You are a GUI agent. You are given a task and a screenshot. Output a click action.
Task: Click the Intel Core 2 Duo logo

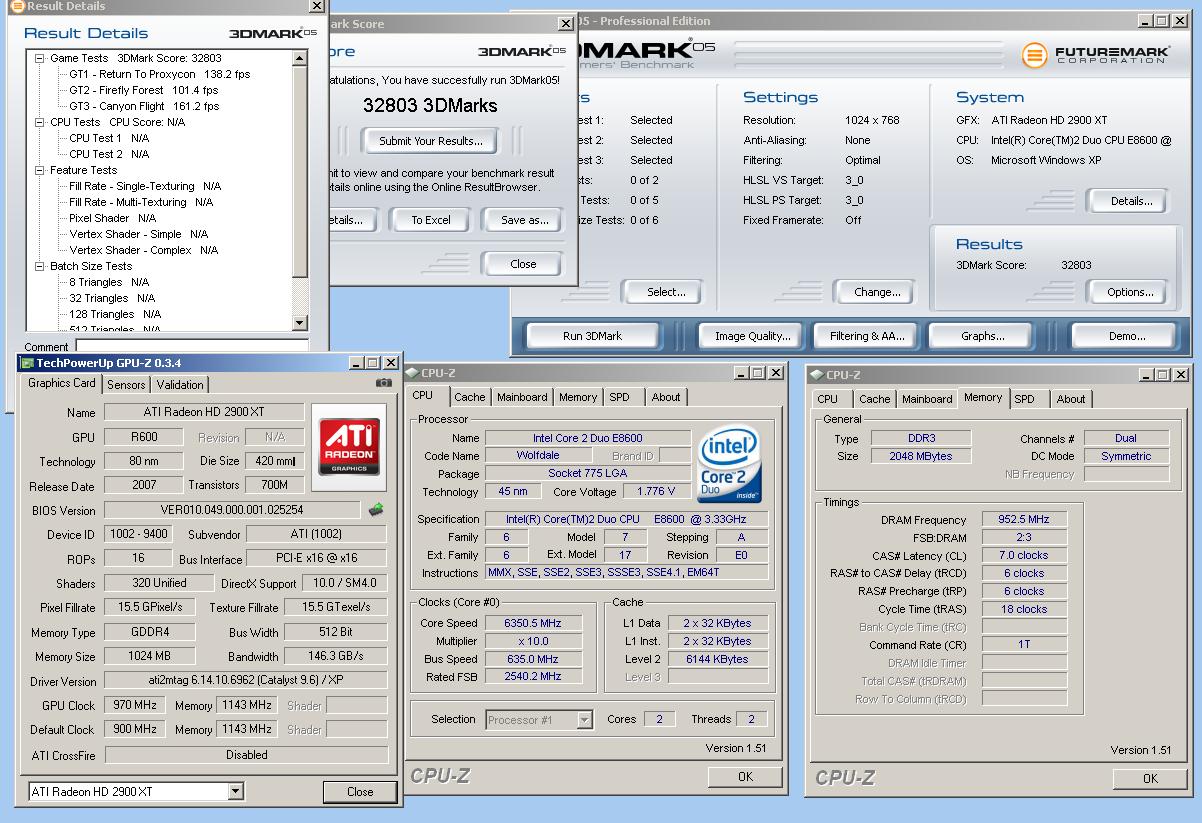729,466
